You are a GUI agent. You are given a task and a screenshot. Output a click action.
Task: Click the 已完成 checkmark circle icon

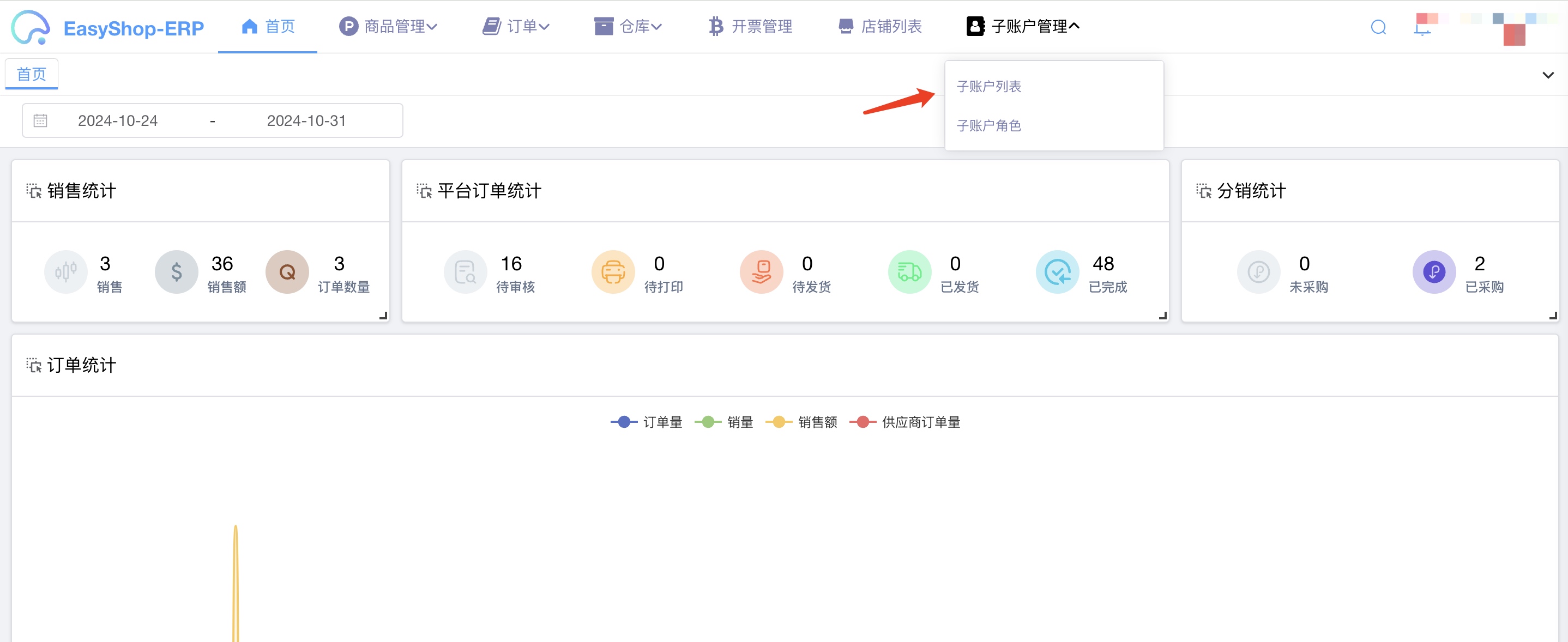tap(1058, 272)
